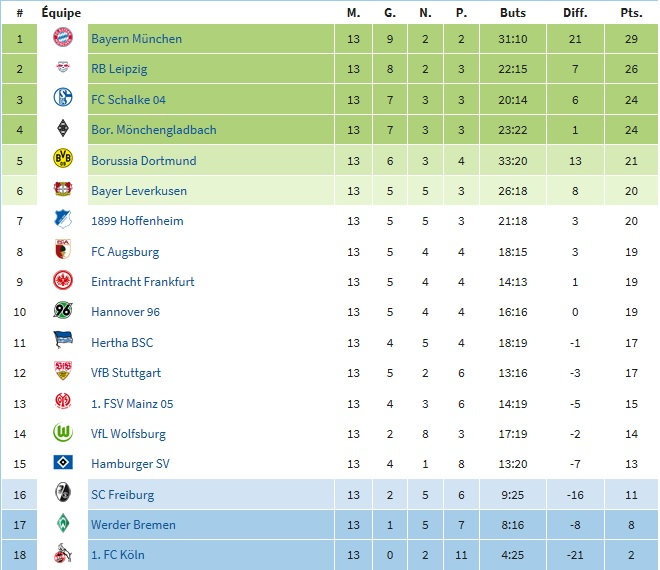Click the VfL Wolfsburg green logo
Viewport: 660px width, 570px height.
pyautogui.click(x=63, y=433)
